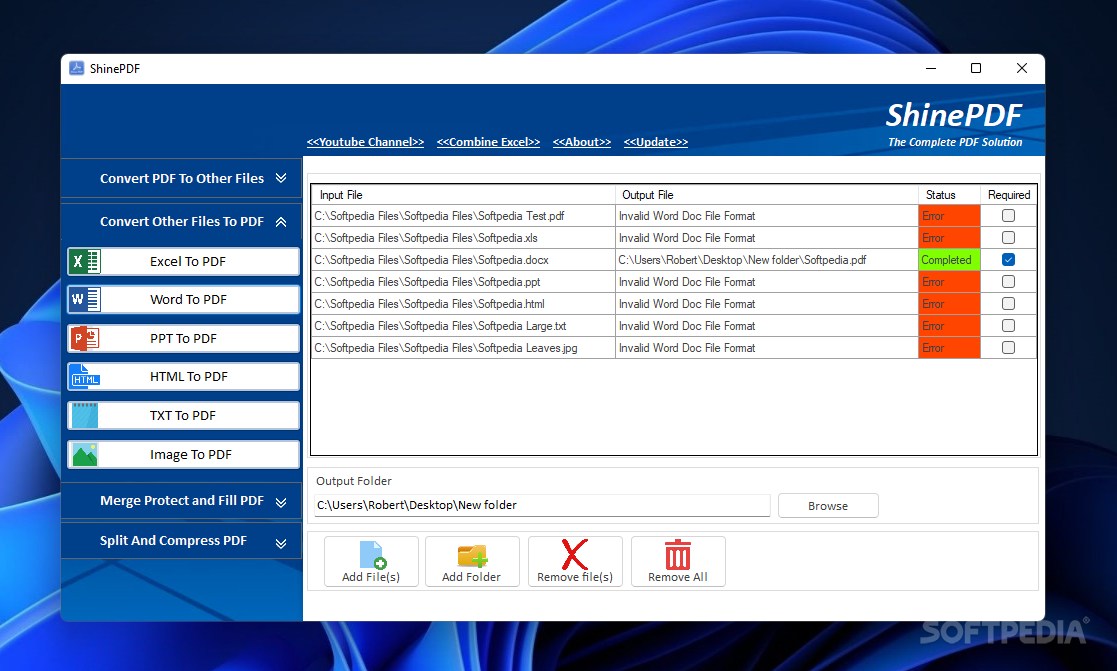Expand chevron for Split And Compress PDF
This screenshot has height=671, width=1117.
pos(281,543)
